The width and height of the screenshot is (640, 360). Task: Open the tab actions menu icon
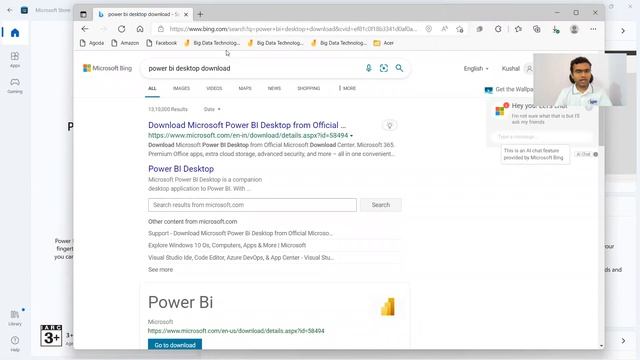tap(83, 14)
